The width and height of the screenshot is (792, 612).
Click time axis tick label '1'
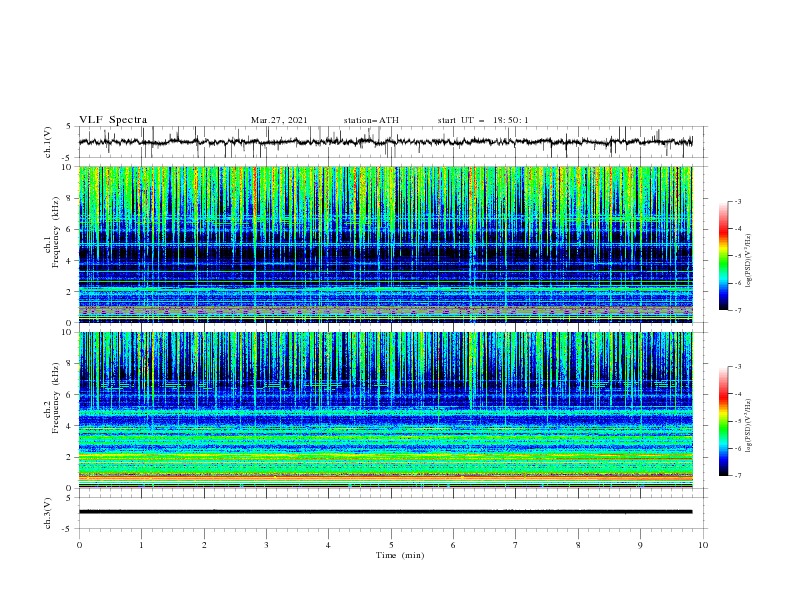(x=141, y=545)
